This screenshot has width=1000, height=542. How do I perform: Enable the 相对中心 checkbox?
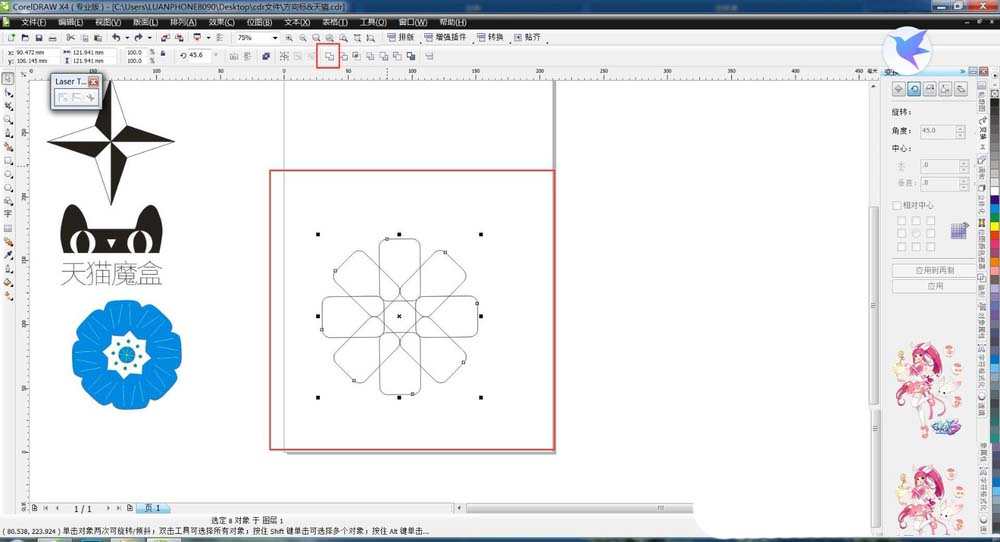point(897,206)
